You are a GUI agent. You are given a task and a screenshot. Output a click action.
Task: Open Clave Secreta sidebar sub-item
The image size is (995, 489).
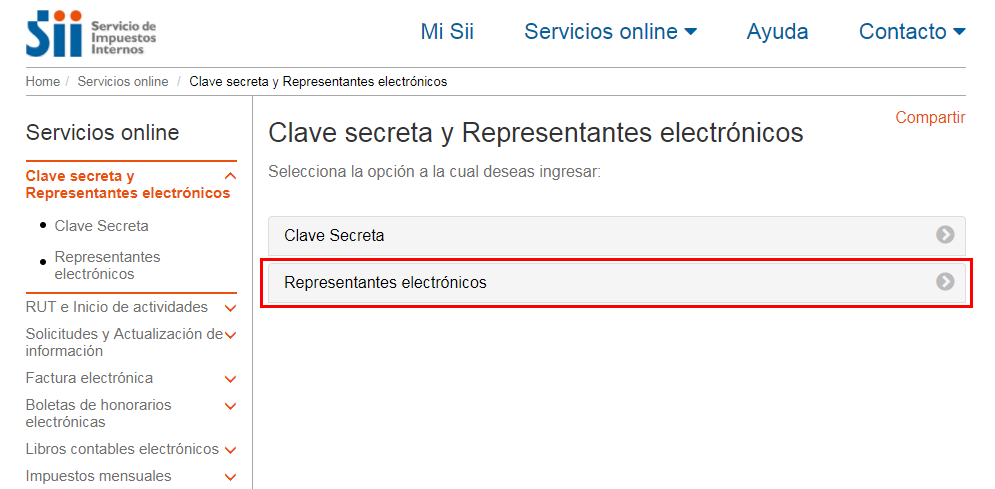(x=102, y=226)
